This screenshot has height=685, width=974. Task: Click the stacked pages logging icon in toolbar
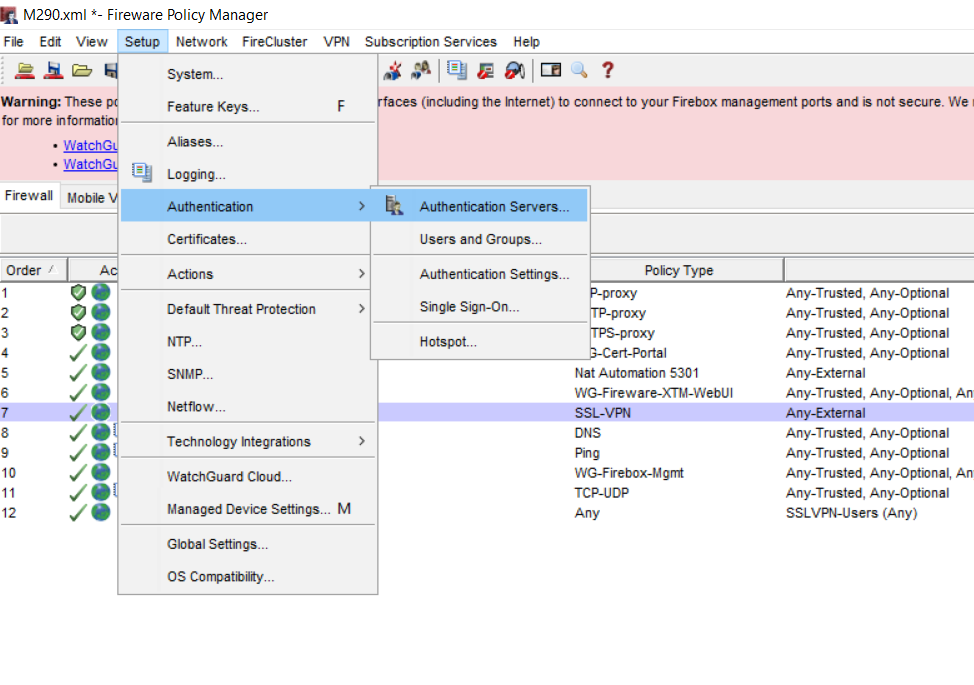457,70
